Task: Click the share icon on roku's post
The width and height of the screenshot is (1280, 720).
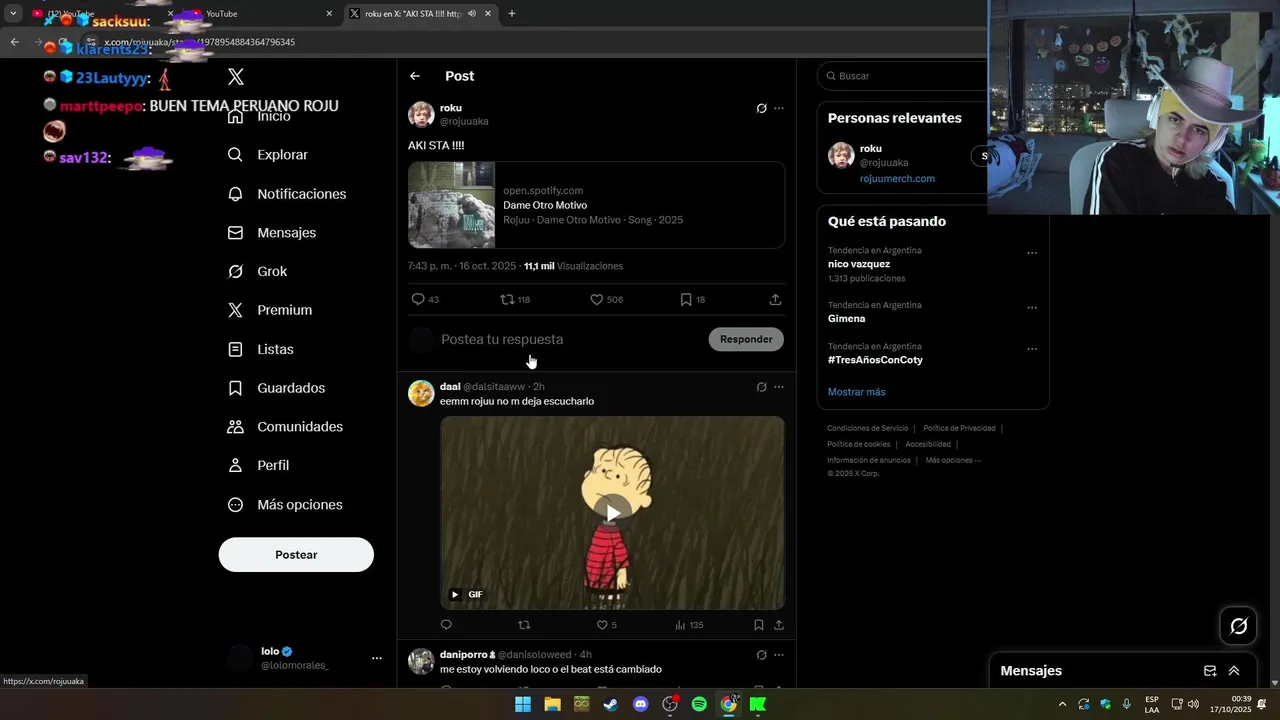Action: (x=775, y=299)
